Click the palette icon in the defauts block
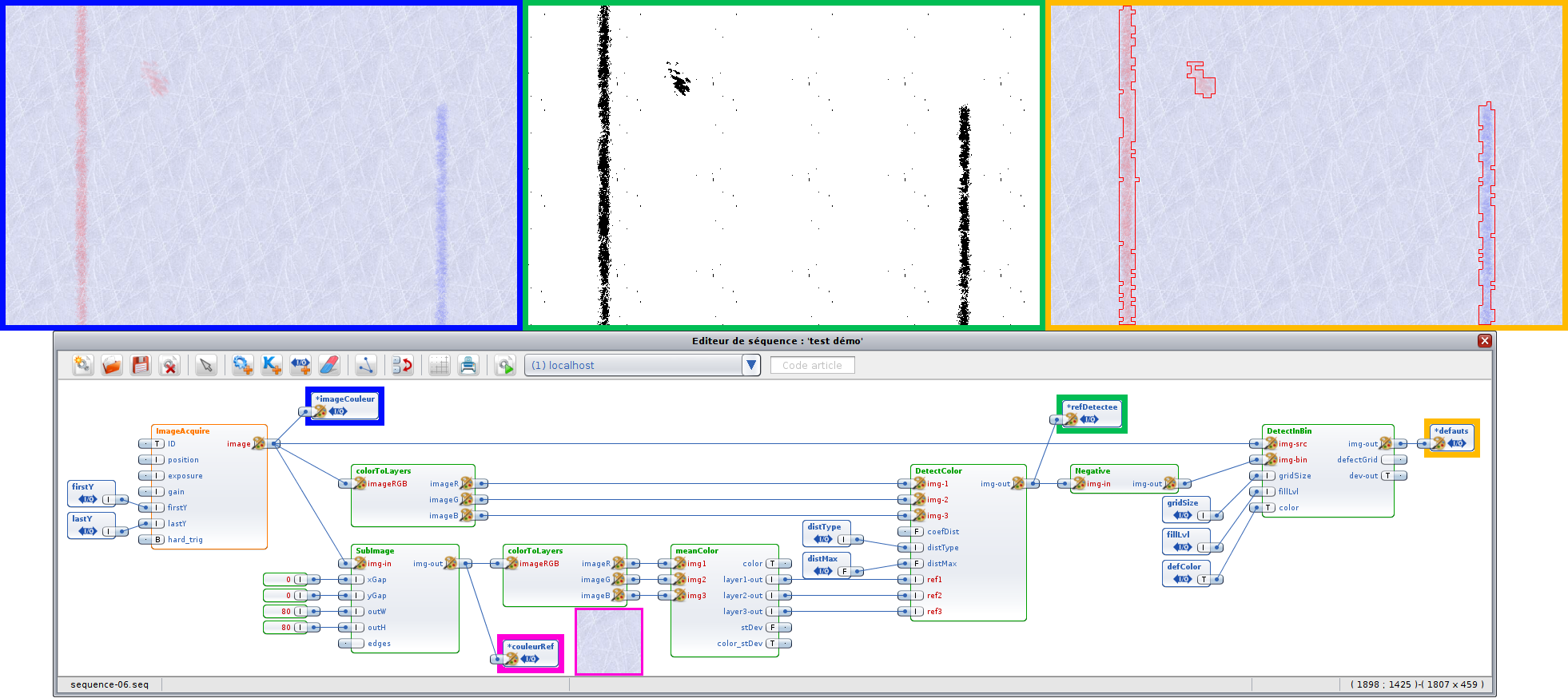Screen dimensions: 1568x698 coord(1439,443)
